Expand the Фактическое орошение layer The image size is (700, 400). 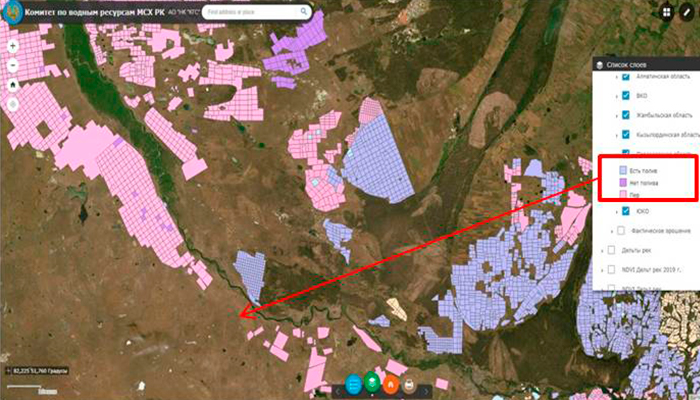[612, 231]
